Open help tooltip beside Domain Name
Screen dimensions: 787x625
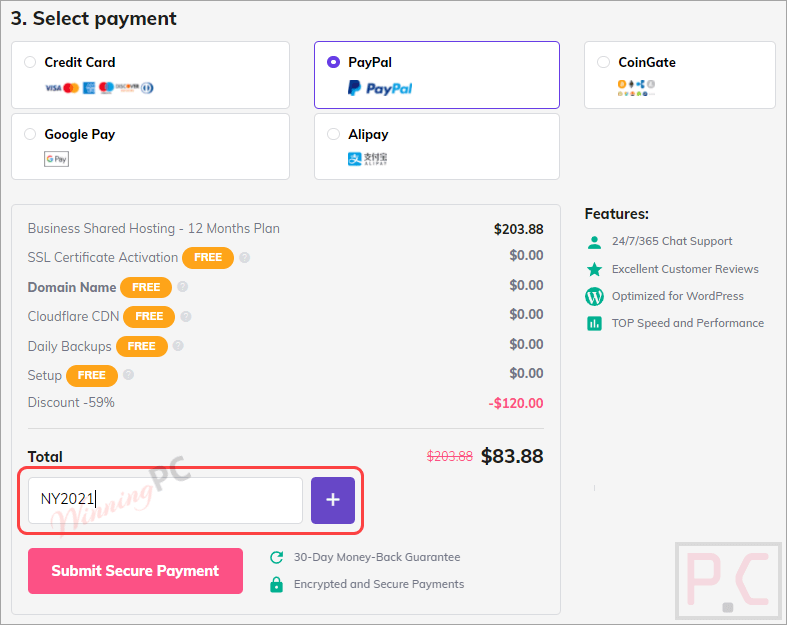click(x=183, y=287)
